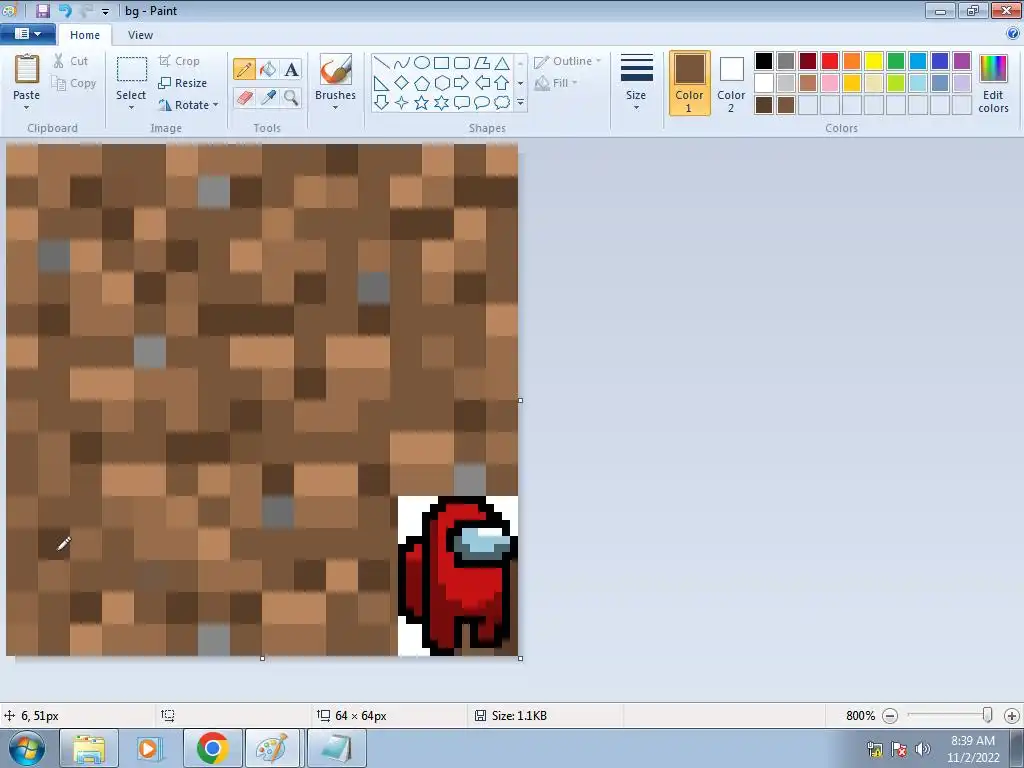Open Paint Help question mark icon

1013,33
